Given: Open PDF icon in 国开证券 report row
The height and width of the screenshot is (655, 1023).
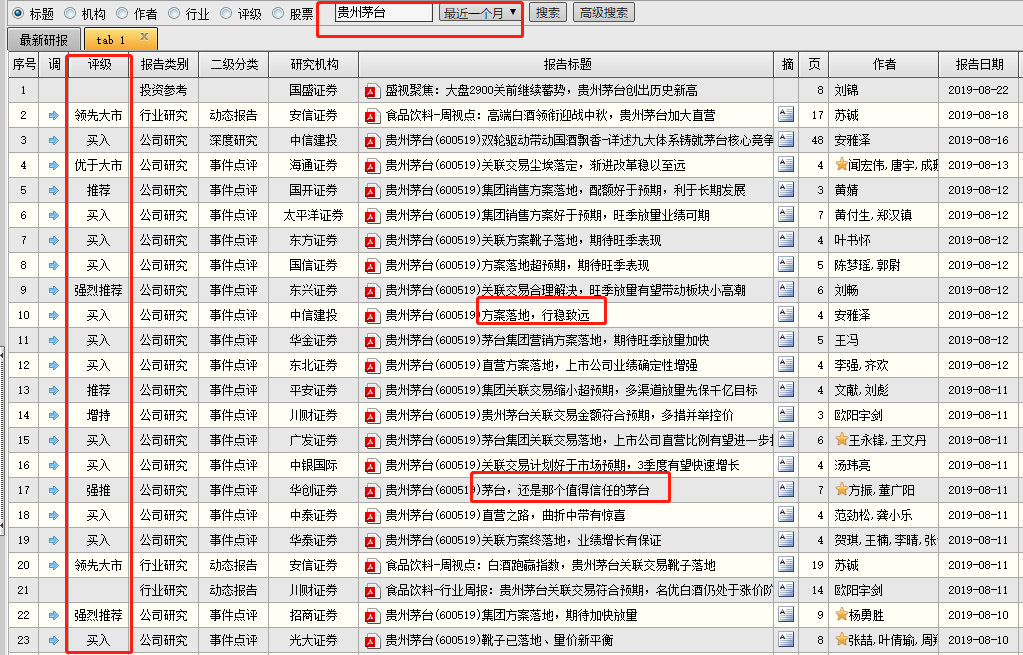Looking at the screenshot, I should coord(372,190).
